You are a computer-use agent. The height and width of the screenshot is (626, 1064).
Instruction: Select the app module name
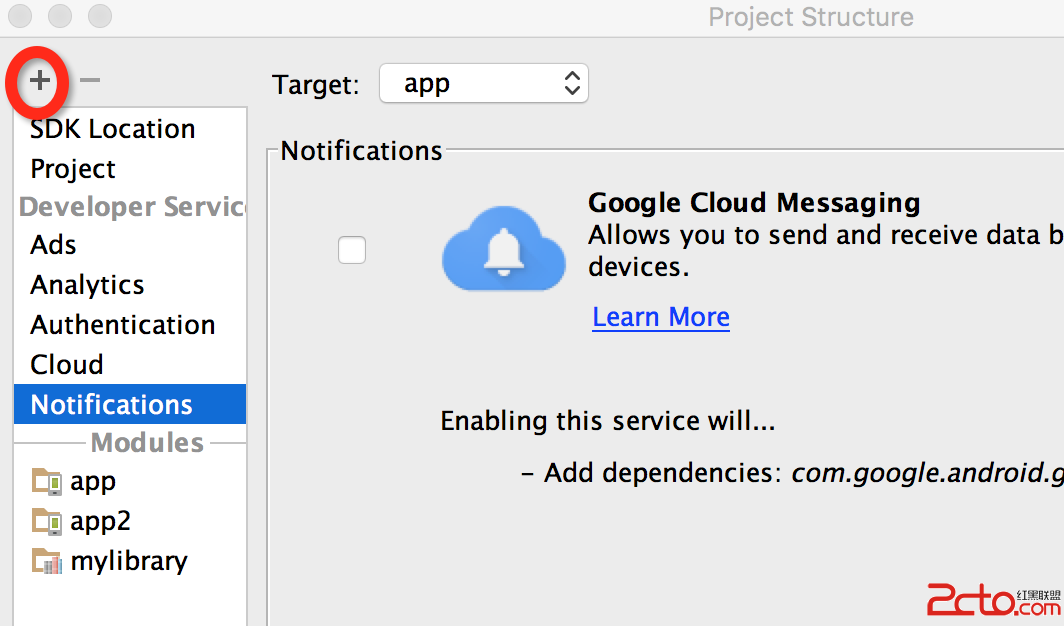tap(93, 482)
